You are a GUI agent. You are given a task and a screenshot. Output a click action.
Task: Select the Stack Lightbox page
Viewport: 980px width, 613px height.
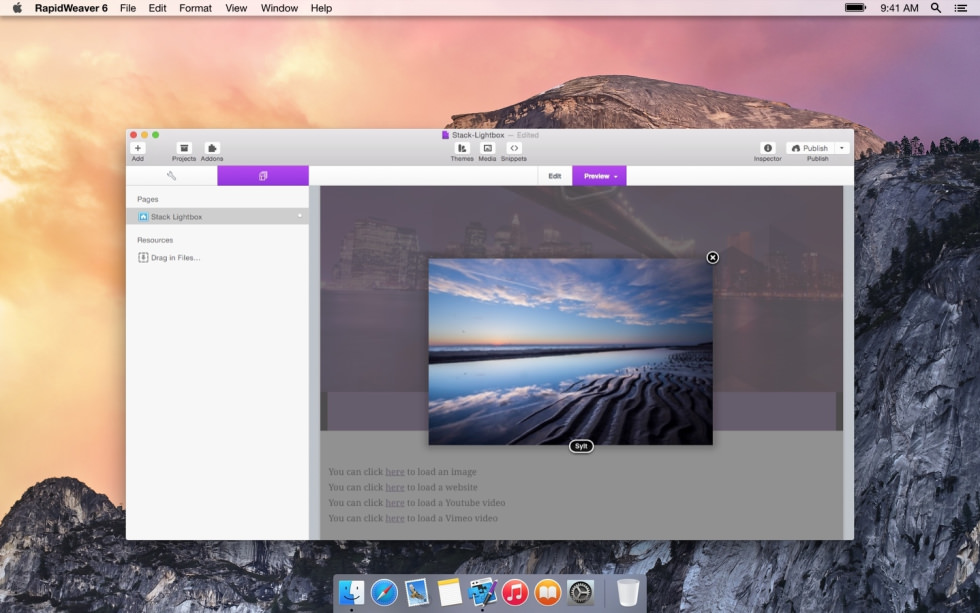(218, 216)
